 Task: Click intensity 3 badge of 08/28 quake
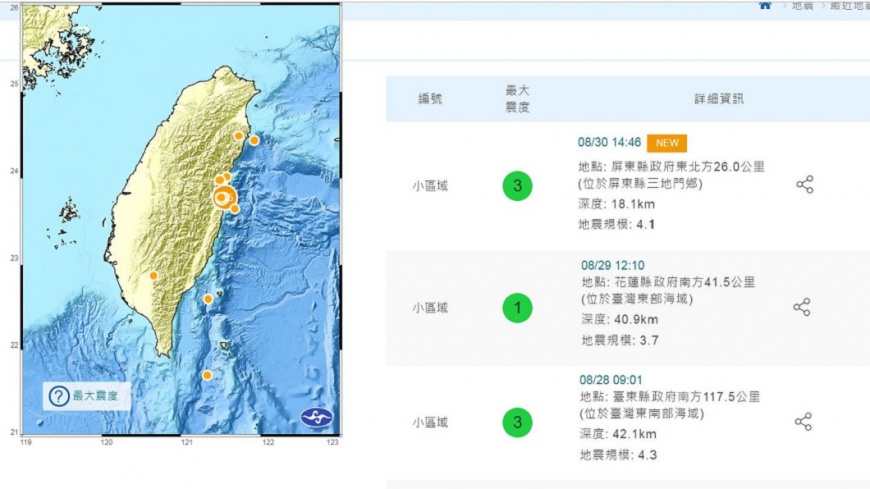[x=517, y=422]
